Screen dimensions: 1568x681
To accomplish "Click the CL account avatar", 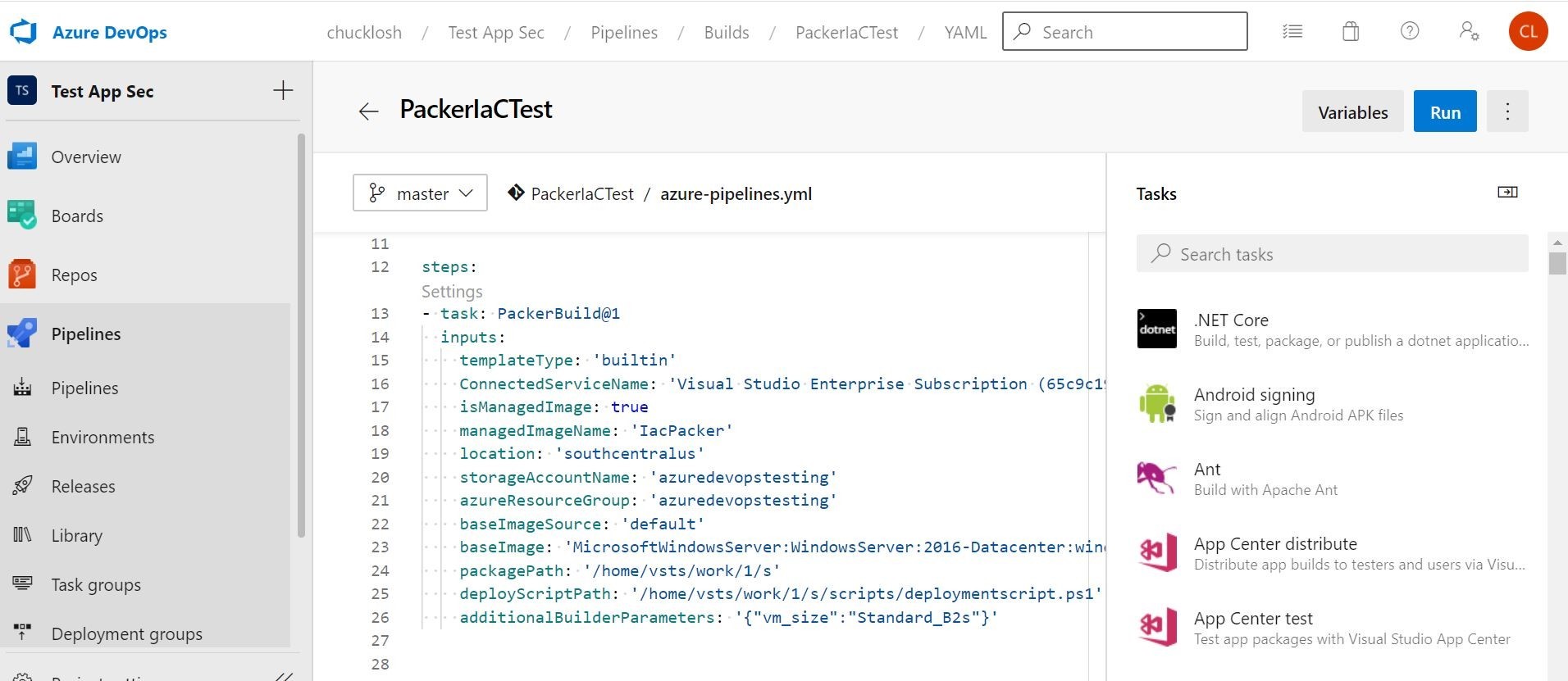I will tap(1528, 32).
